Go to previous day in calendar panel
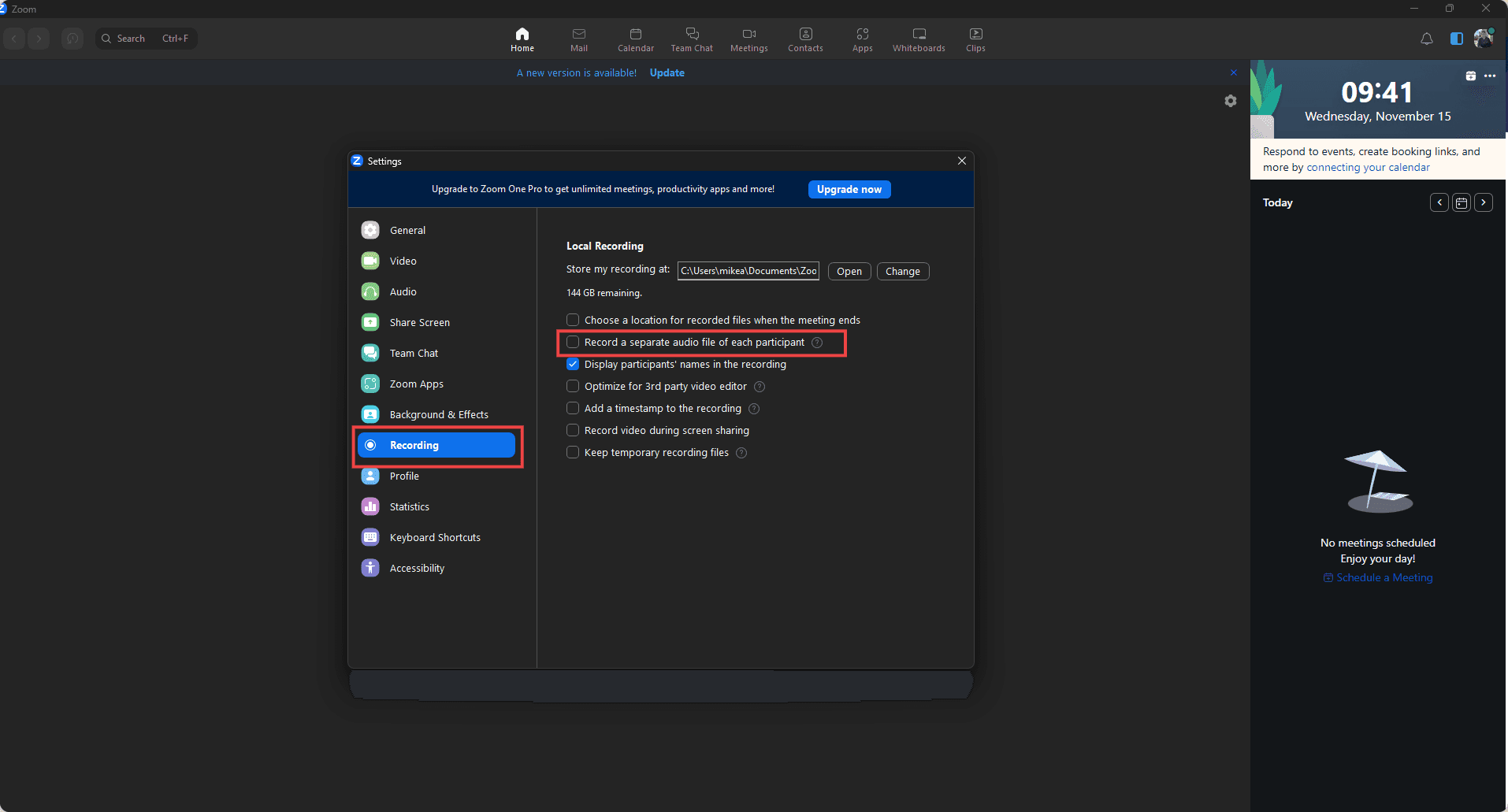Image resolution: width=1508 pixels, height=812 pixels. tap(1439, 202)
